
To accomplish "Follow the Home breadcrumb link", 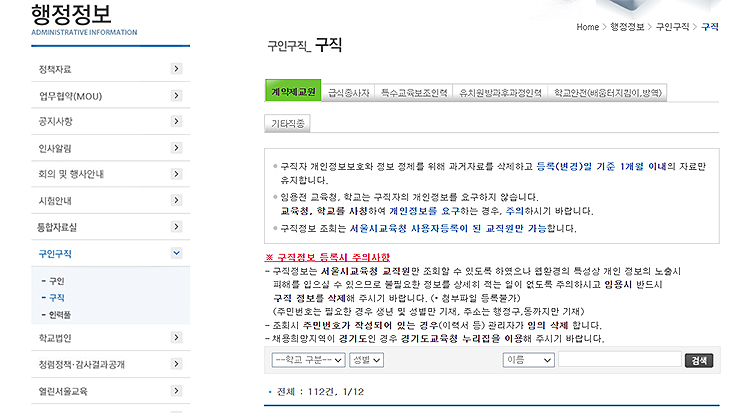I will coord(587,27).
